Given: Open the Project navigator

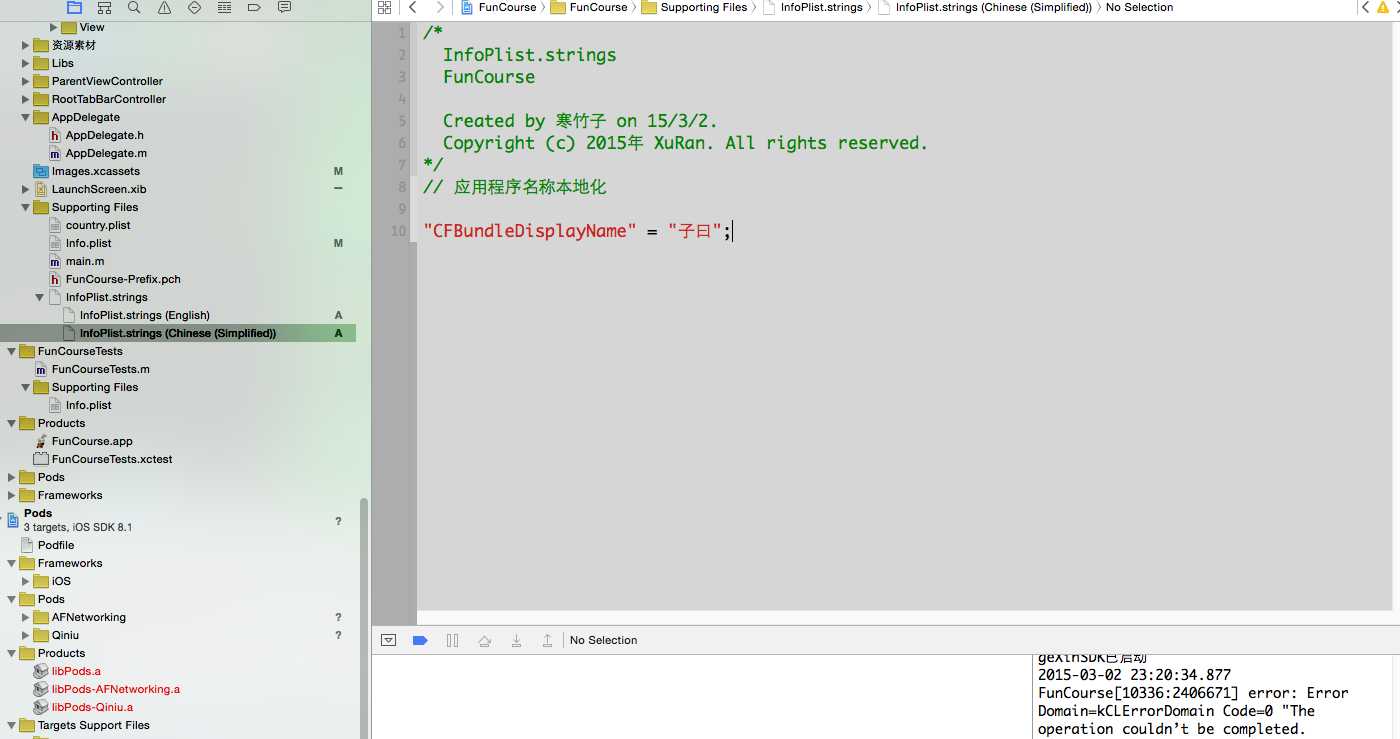Looking at the screenshot, I should [x=74, y=7].
